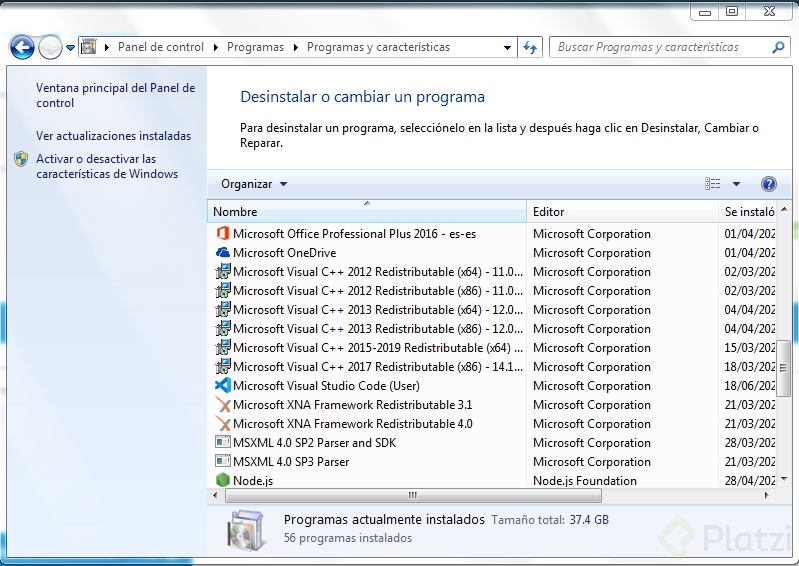Viewport: 799px width, 566px height.
Task: Click horizontal scrollbar left arrow
Action: (x=215, y=495)
